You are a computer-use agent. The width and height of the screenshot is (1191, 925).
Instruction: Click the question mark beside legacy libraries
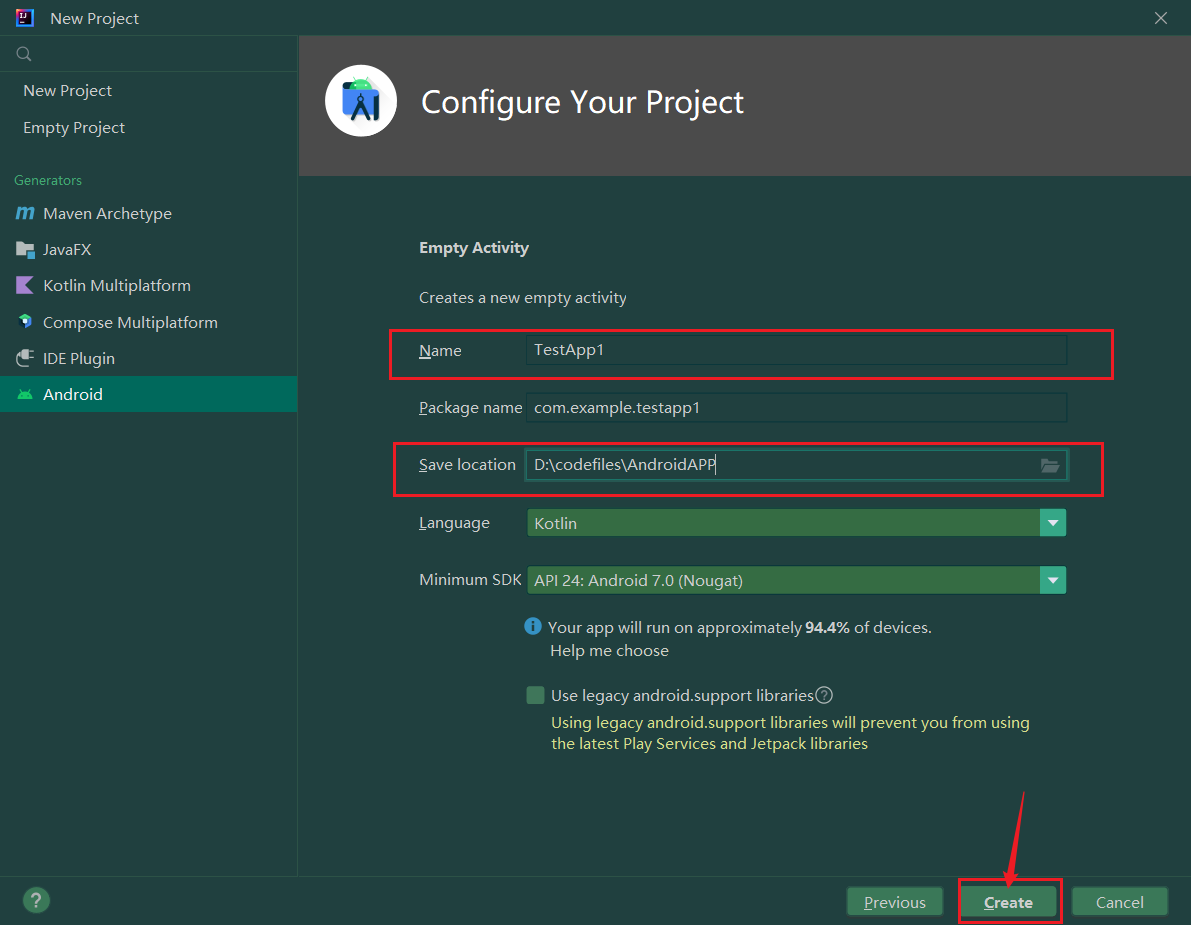(x=824, y=695)
